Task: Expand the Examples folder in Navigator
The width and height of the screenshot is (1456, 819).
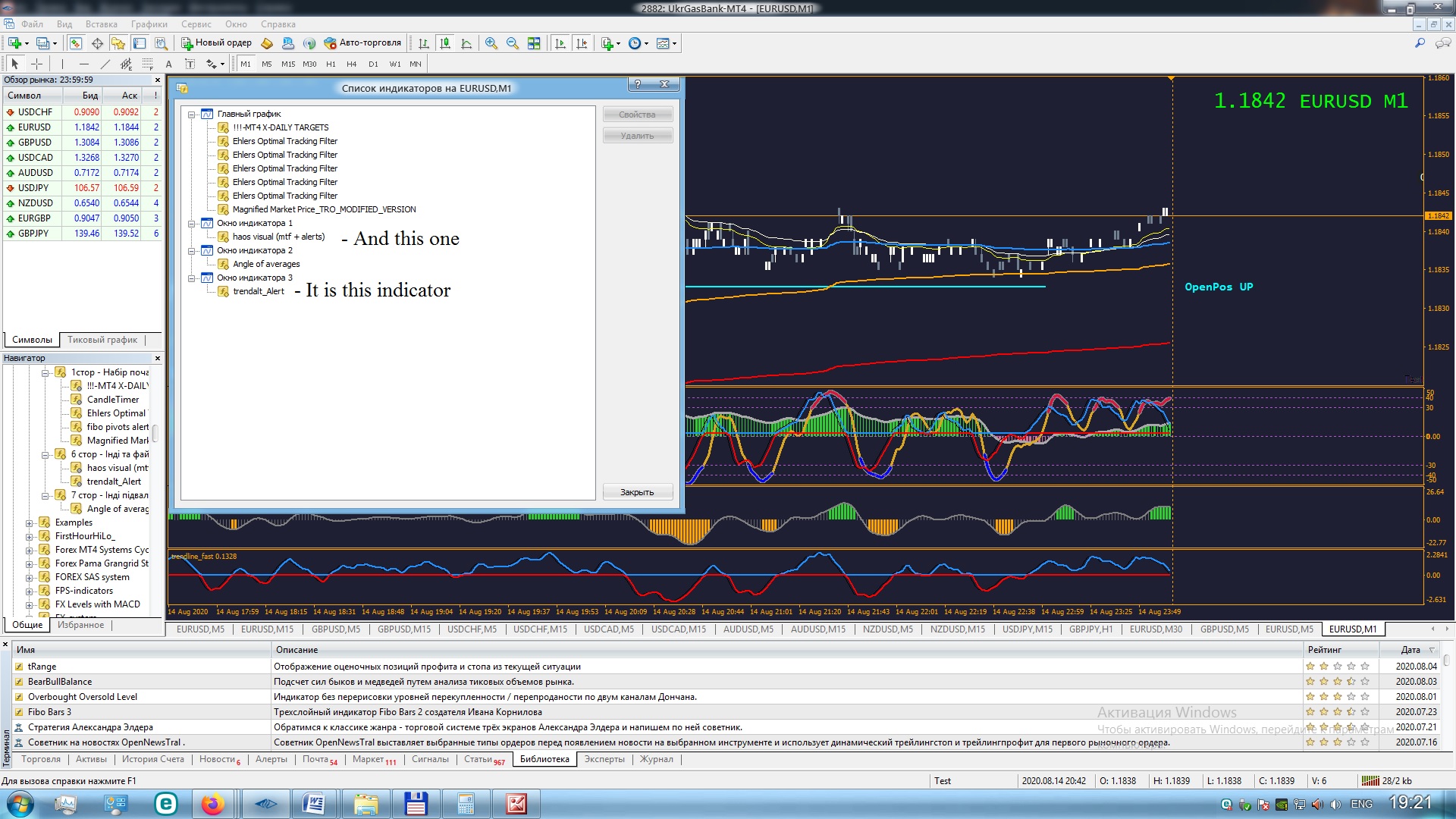Action: (x=30, y=523)
